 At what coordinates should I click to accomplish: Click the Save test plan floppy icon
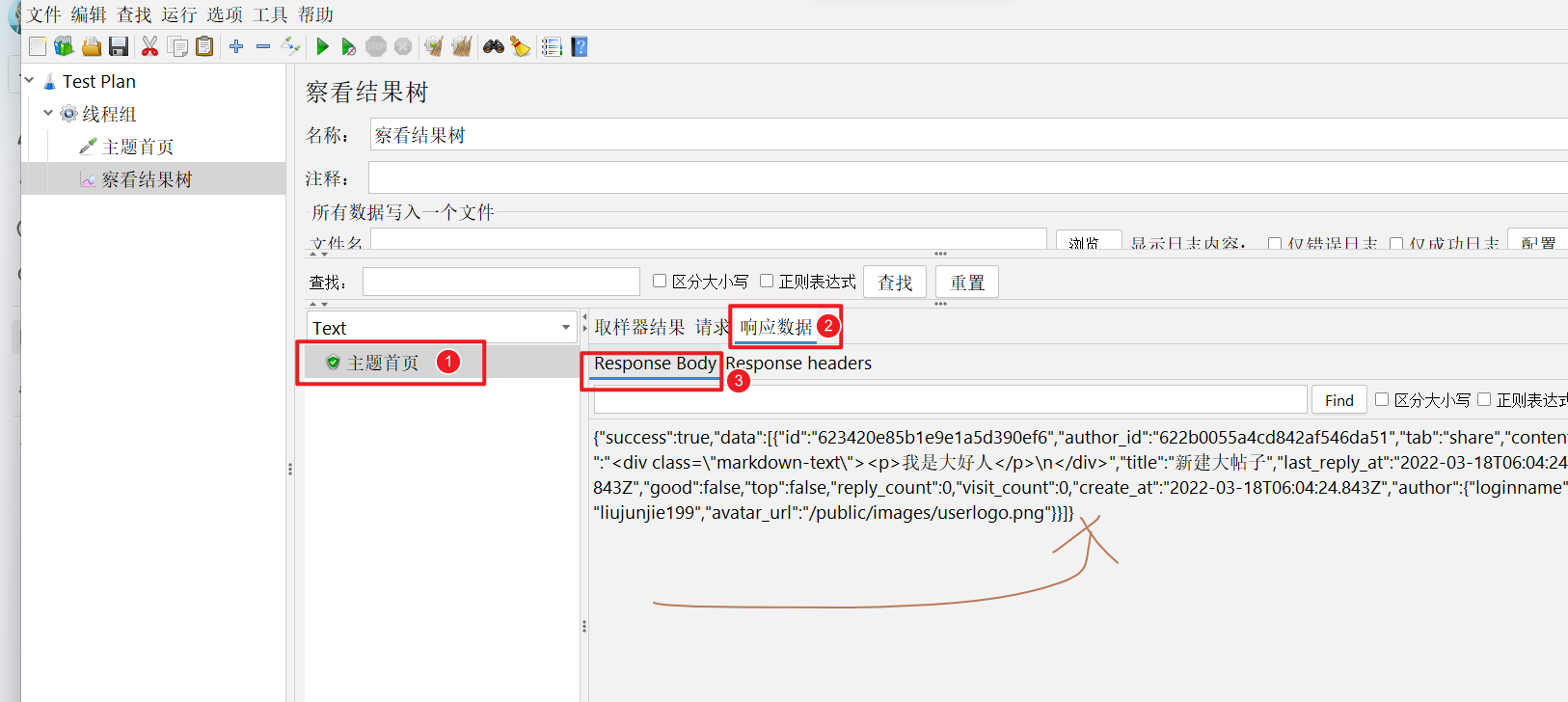pyautogui.click(x=119, y=46)
